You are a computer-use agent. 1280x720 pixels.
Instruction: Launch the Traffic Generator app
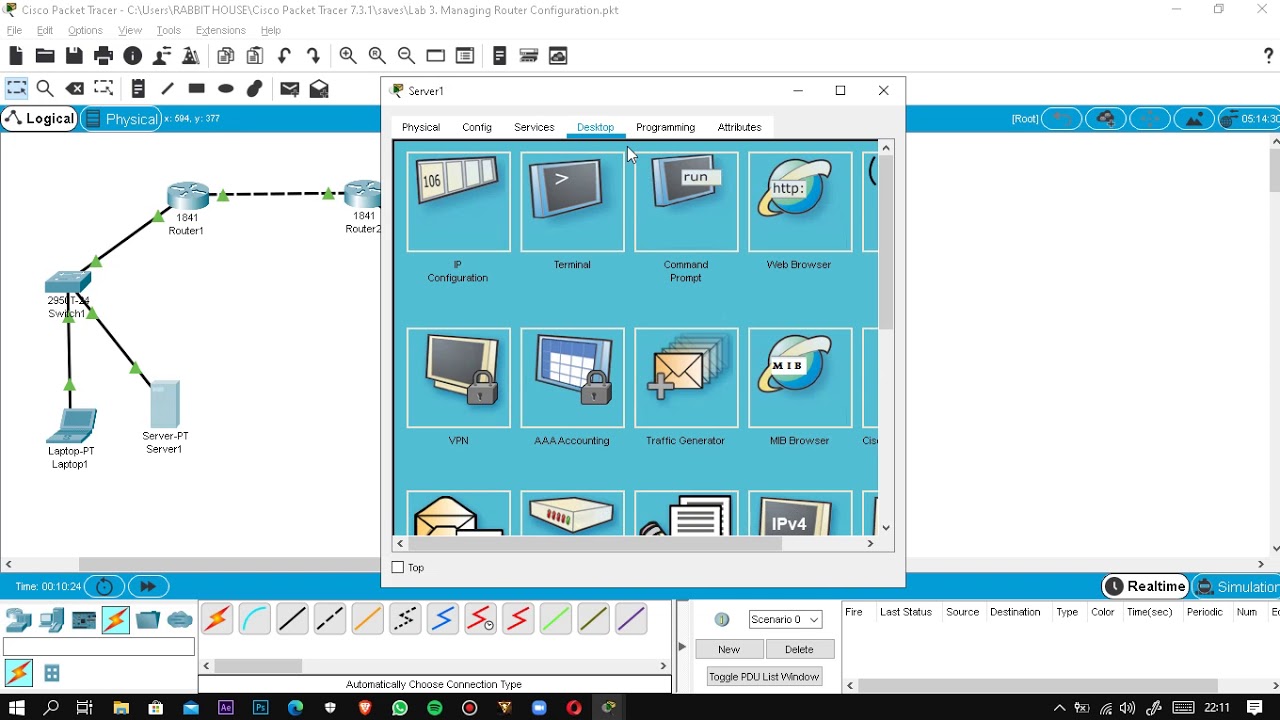tap(686, 378)
